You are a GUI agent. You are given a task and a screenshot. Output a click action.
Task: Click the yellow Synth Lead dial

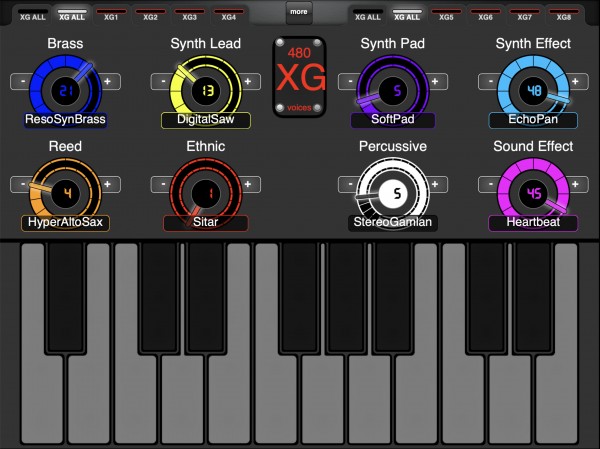pos(206,91)
